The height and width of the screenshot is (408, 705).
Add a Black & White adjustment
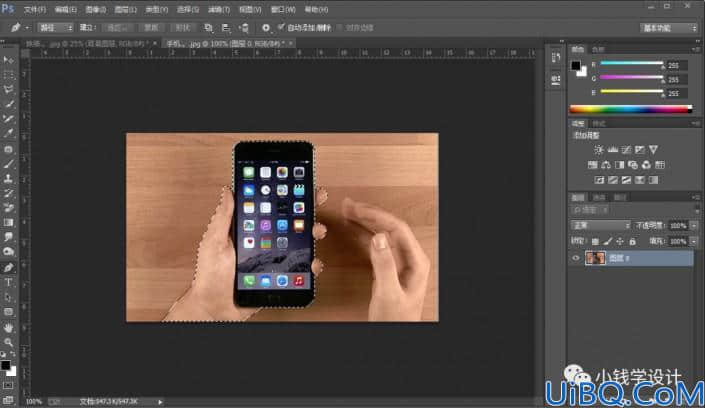click(x=620, y=165)
